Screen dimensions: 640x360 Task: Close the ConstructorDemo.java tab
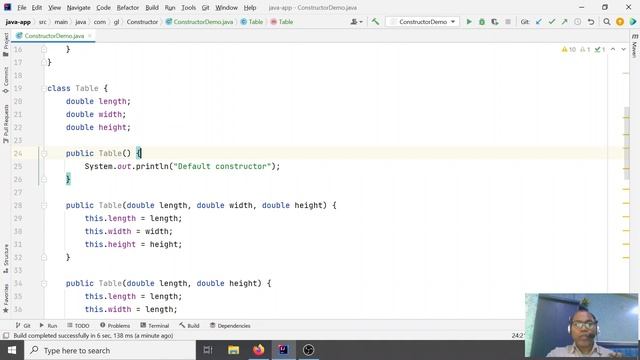point(90,36)
